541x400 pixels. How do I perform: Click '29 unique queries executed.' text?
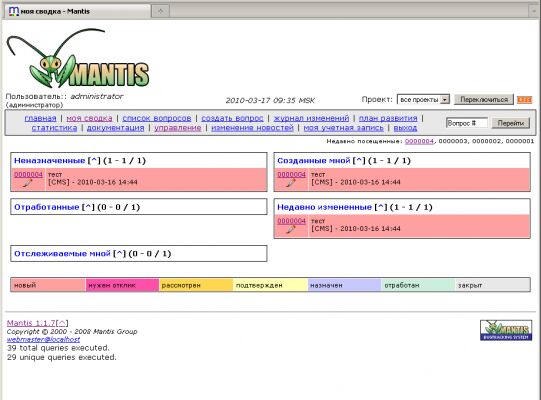pos(61,357)
